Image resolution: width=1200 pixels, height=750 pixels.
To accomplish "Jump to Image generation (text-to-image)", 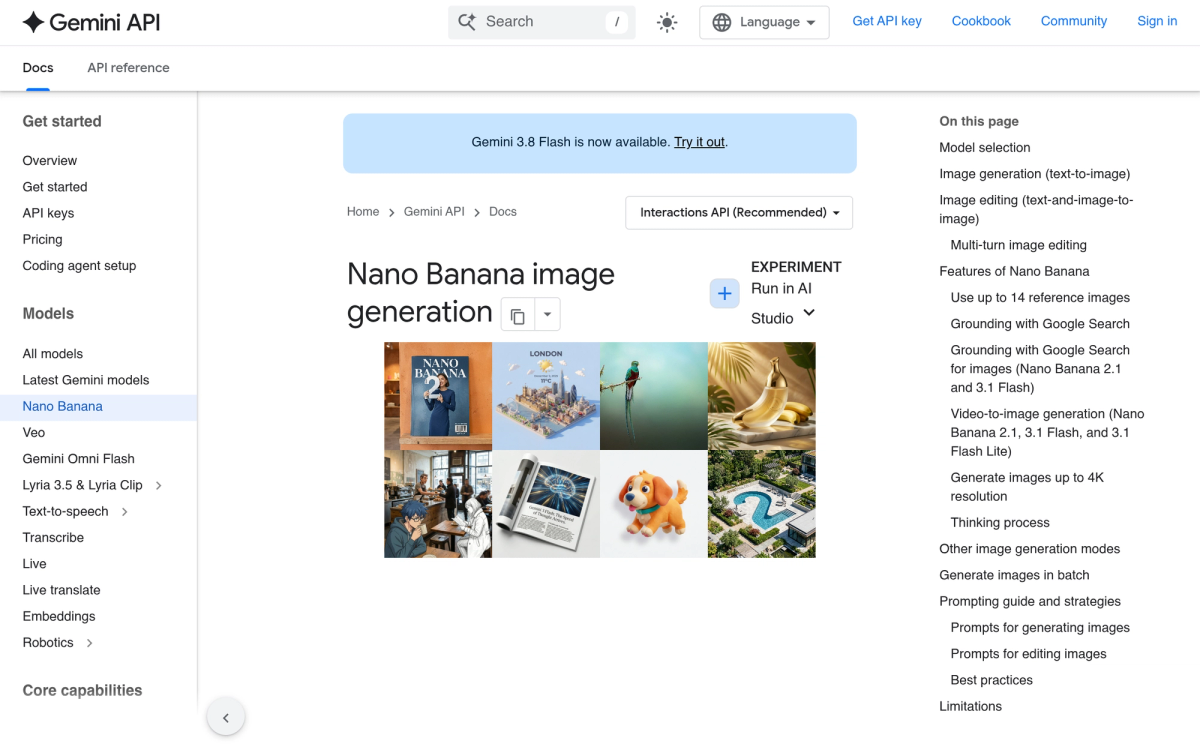I will 1034,174.
